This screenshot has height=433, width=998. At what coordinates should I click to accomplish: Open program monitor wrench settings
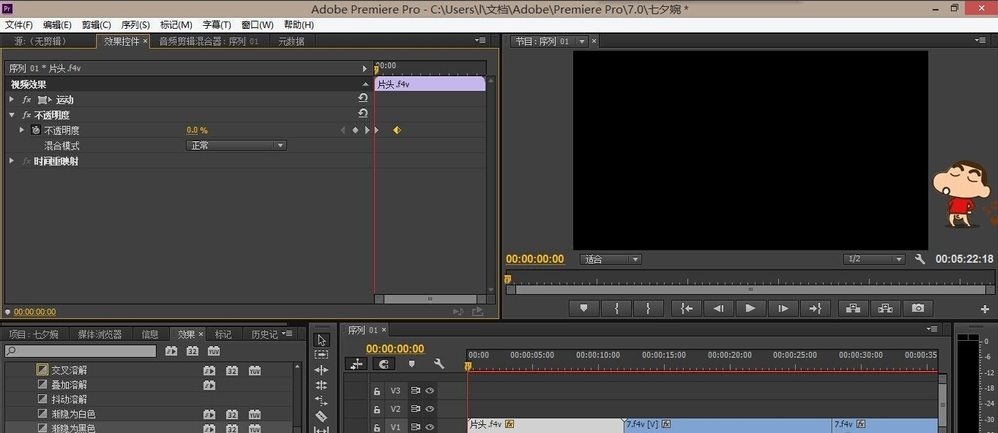click(920, 259)
